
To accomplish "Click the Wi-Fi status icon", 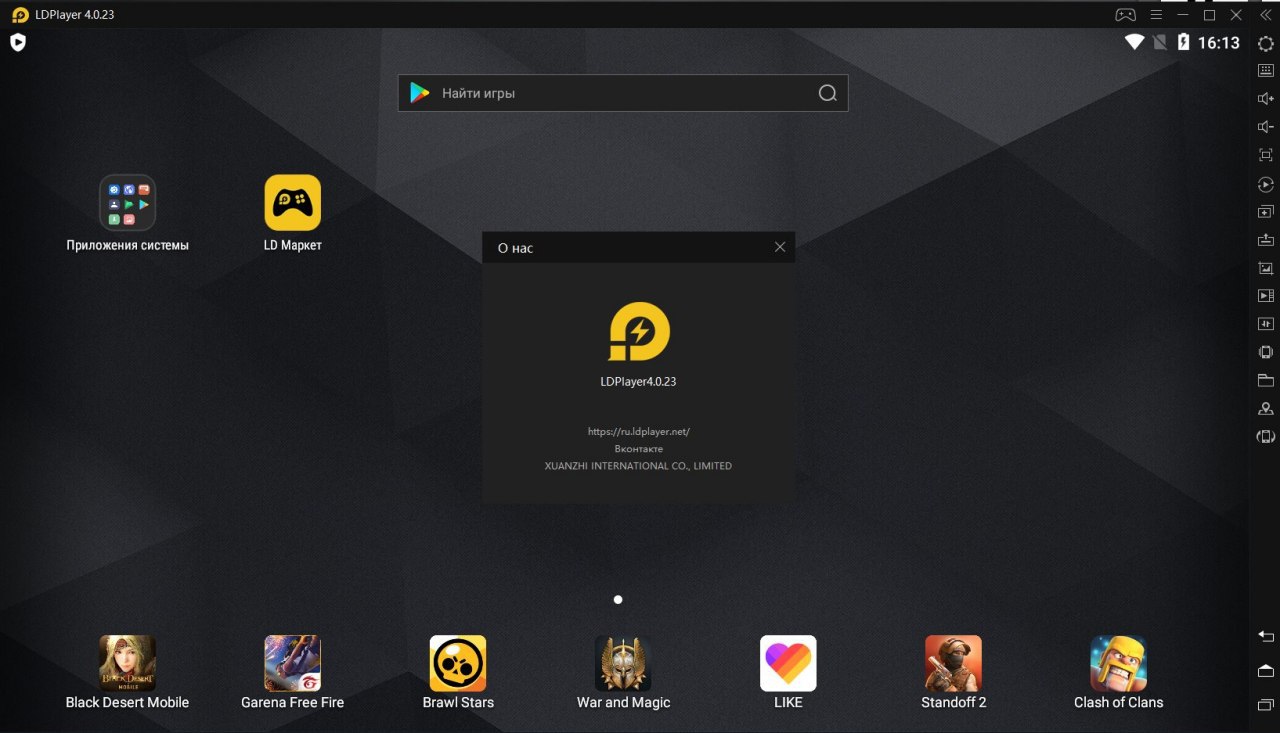I will [x=1134, y=42].
